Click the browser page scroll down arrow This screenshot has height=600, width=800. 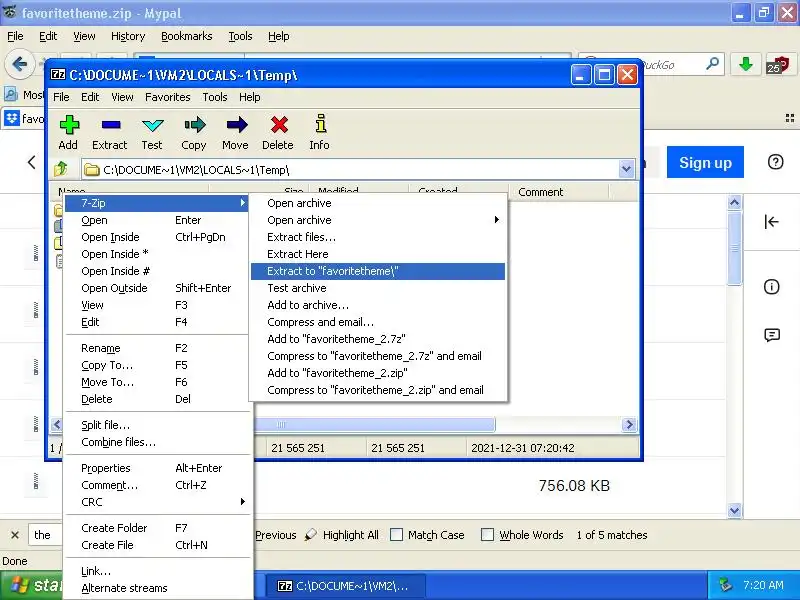click(x=734, y=510)
